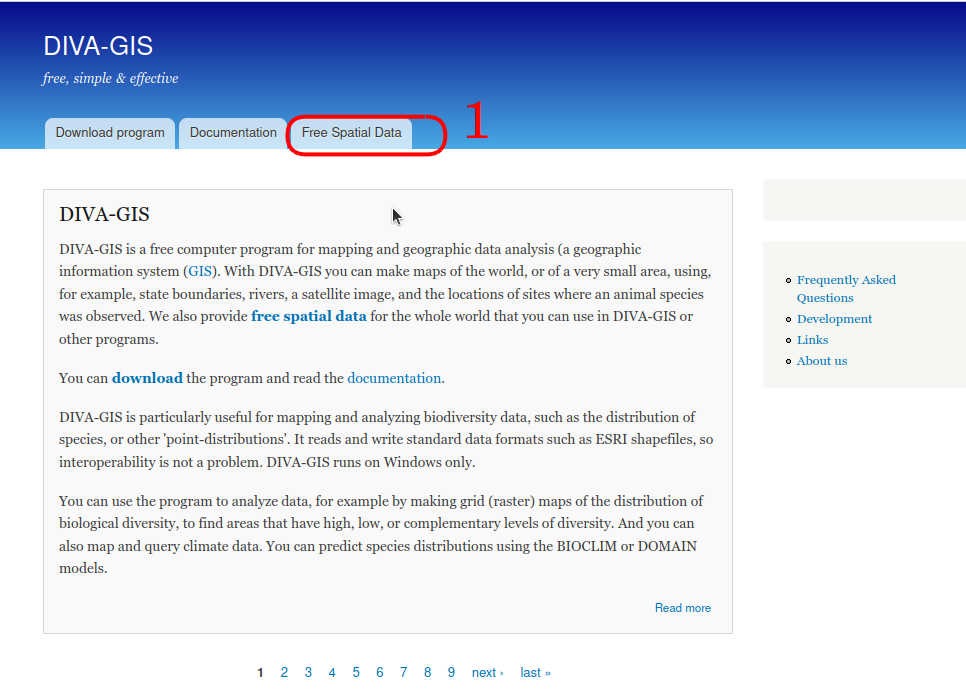Open the 'documentation' link in the article
The height and width of the screenshot is (697, 966).
tap(394, 378)
